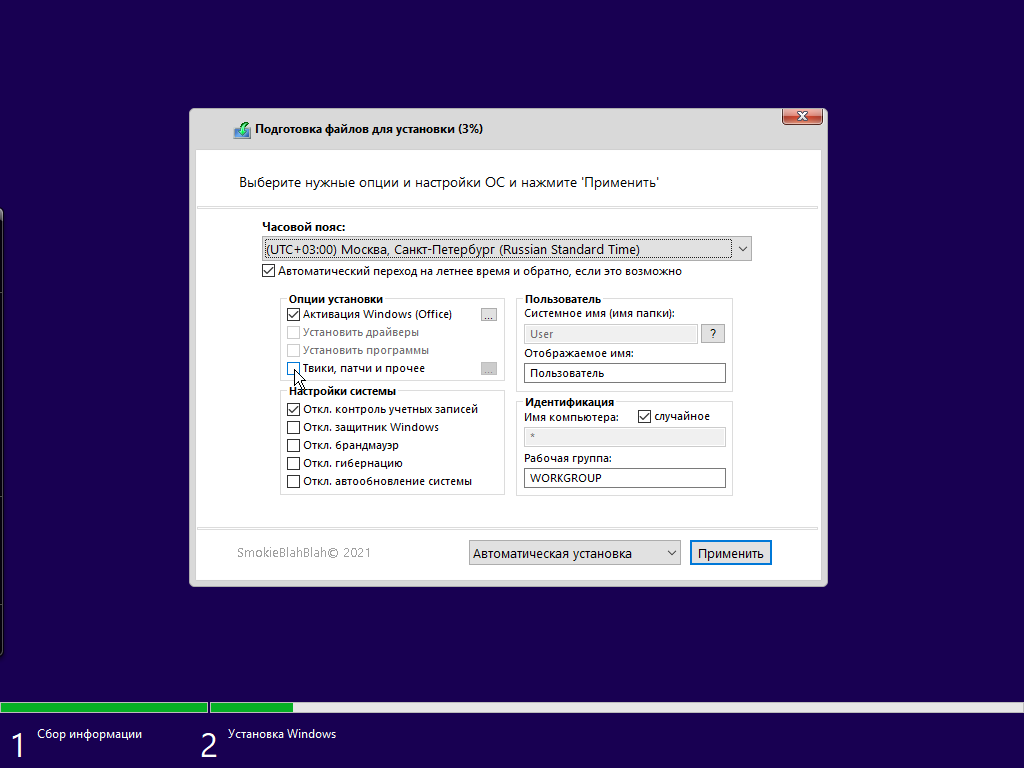Open the ellipsis settings for Windows activation
The width and height of the screenshot is (1024, 768).
point(488,315)
